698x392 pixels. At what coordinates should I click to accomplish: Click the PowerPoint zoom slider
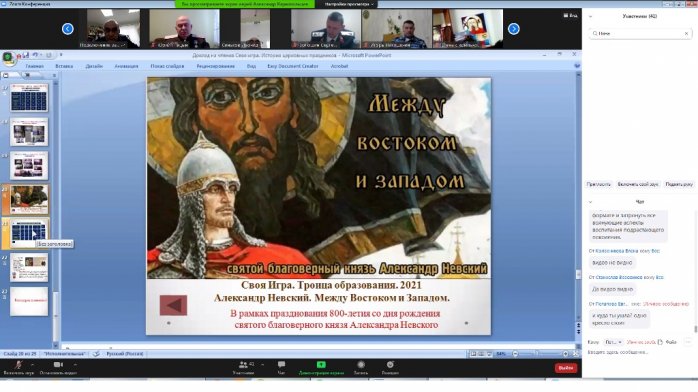tap(540, 354)
